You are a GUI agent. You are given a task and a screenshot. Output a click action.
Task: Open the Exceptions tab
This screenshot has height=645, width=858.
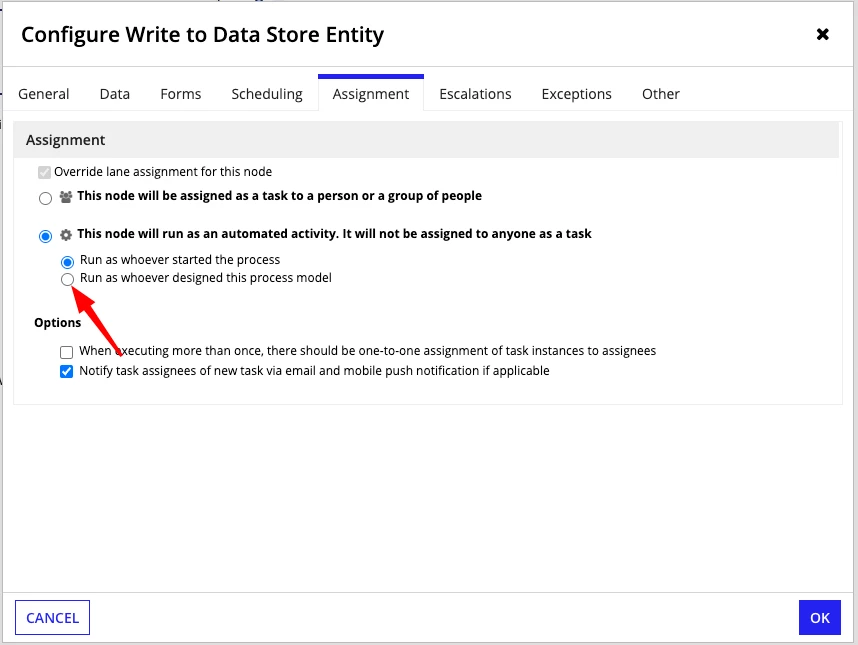pyautogui.click(x=577, y=94)
